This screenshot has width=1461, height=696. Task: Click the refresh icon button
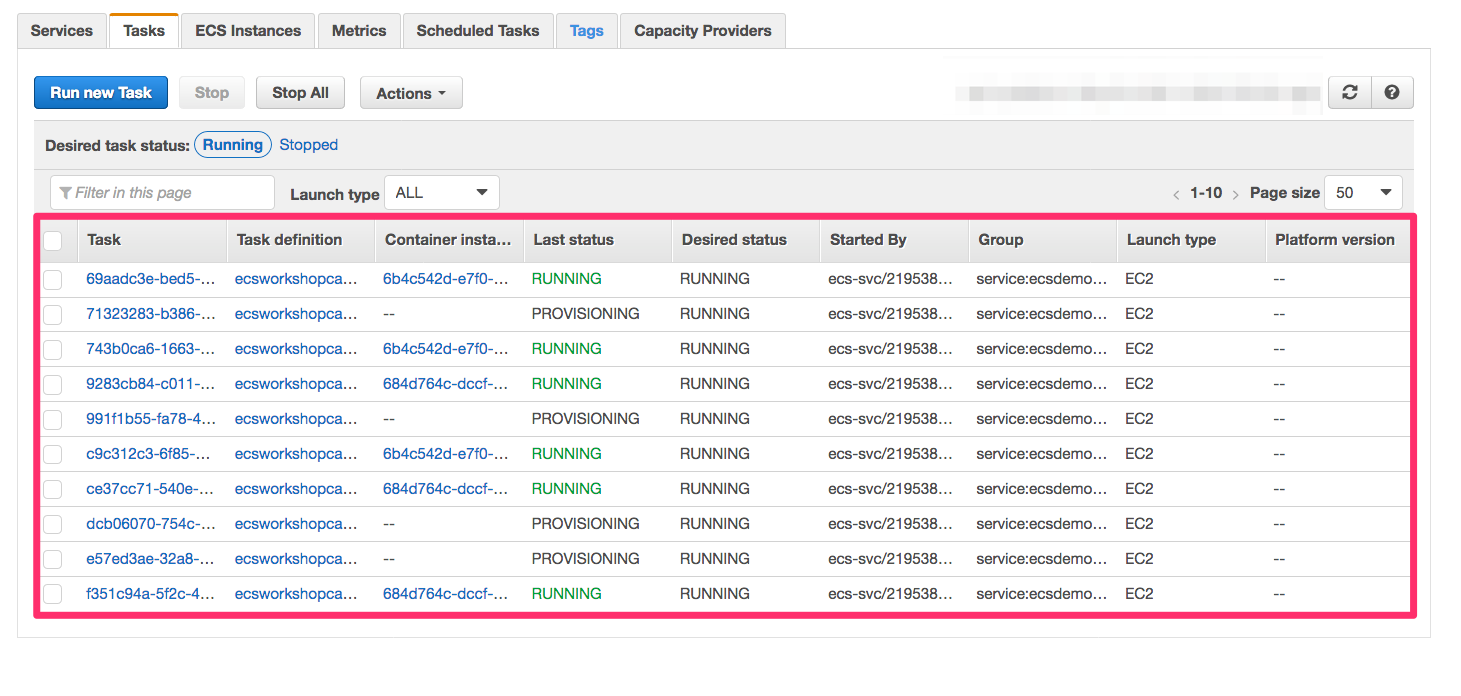[1350, 93]
